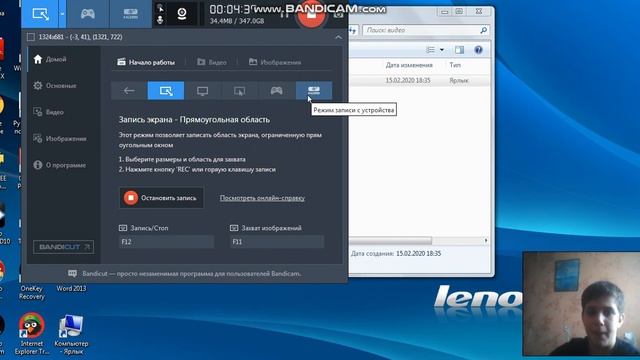Click the refresh icon beside Explorer search box
Viewport: 640px width, 360px height.
tap(353, 30)
